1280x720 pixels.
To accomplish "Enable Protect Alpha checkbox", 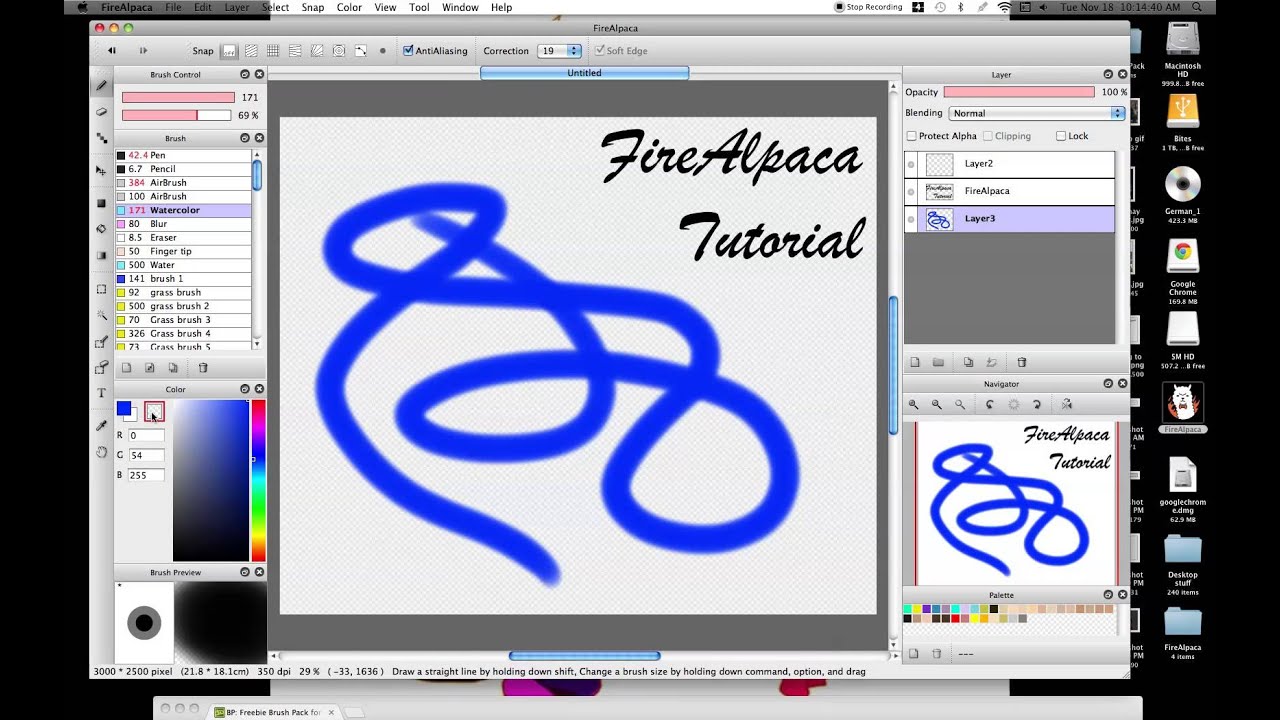I will pyautogui.click(x=911, y=136).
